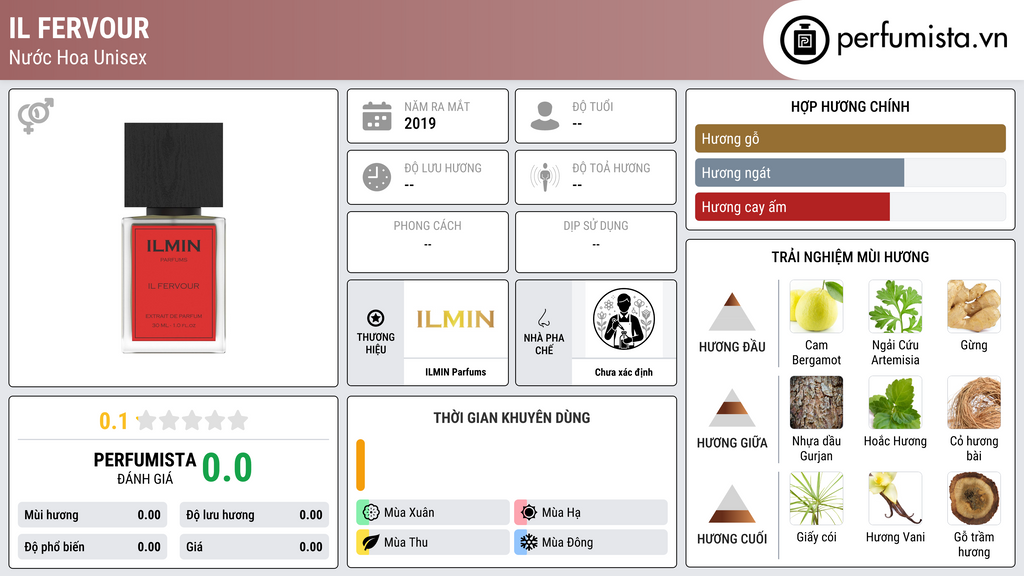Viewport: 1024px width, 576px height.
Task: Click the 0.1 rating score
Action: coord(114,421)
